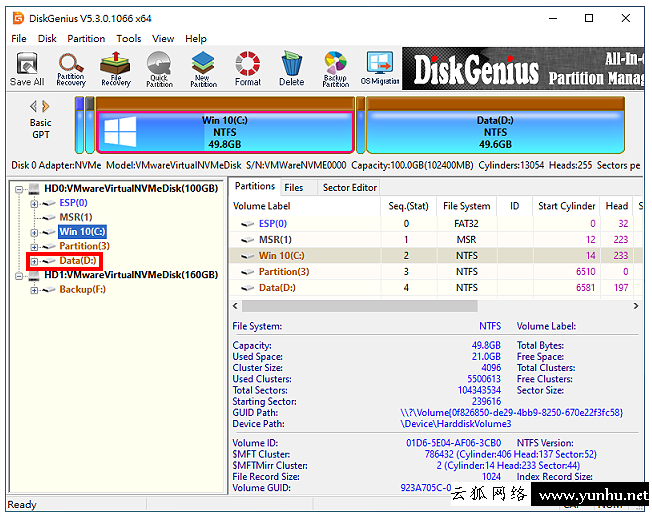Launch Partition Recovery from the toolbar

71,69
